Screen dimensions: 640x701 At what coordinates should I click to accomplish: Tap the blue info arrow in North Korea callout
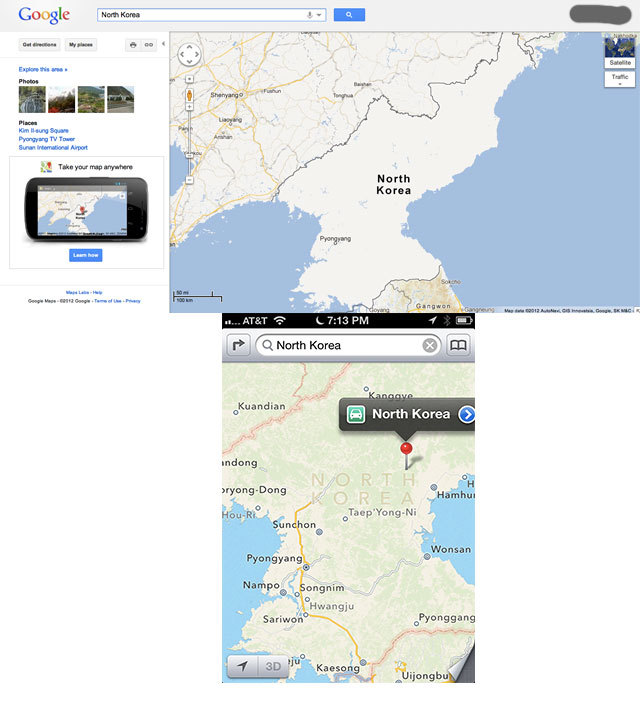pyautogui.click(x=467, y=414)
